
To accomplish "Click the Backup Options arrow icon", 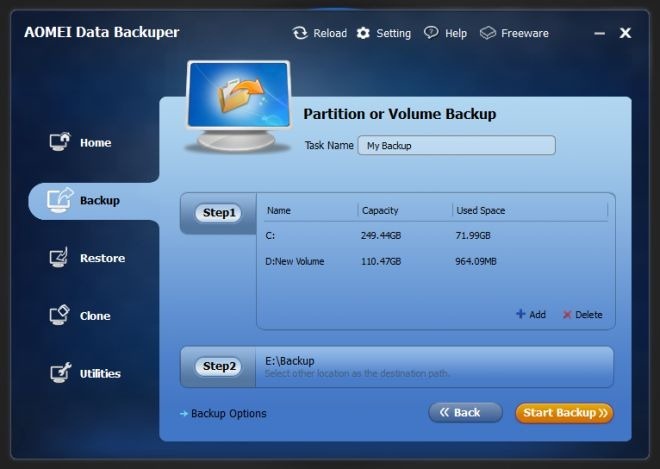I will tap(184, 414).
